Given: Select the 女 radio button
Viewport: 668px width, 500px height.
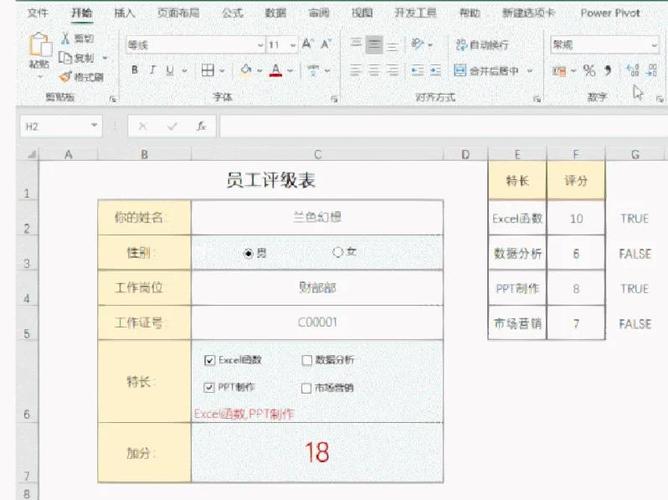Looking at the screenshot, I should (337, 252).
